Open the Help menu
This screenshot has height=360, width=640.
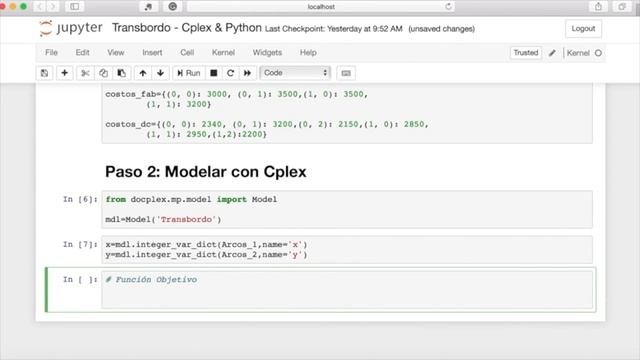(x=308, y=53)
